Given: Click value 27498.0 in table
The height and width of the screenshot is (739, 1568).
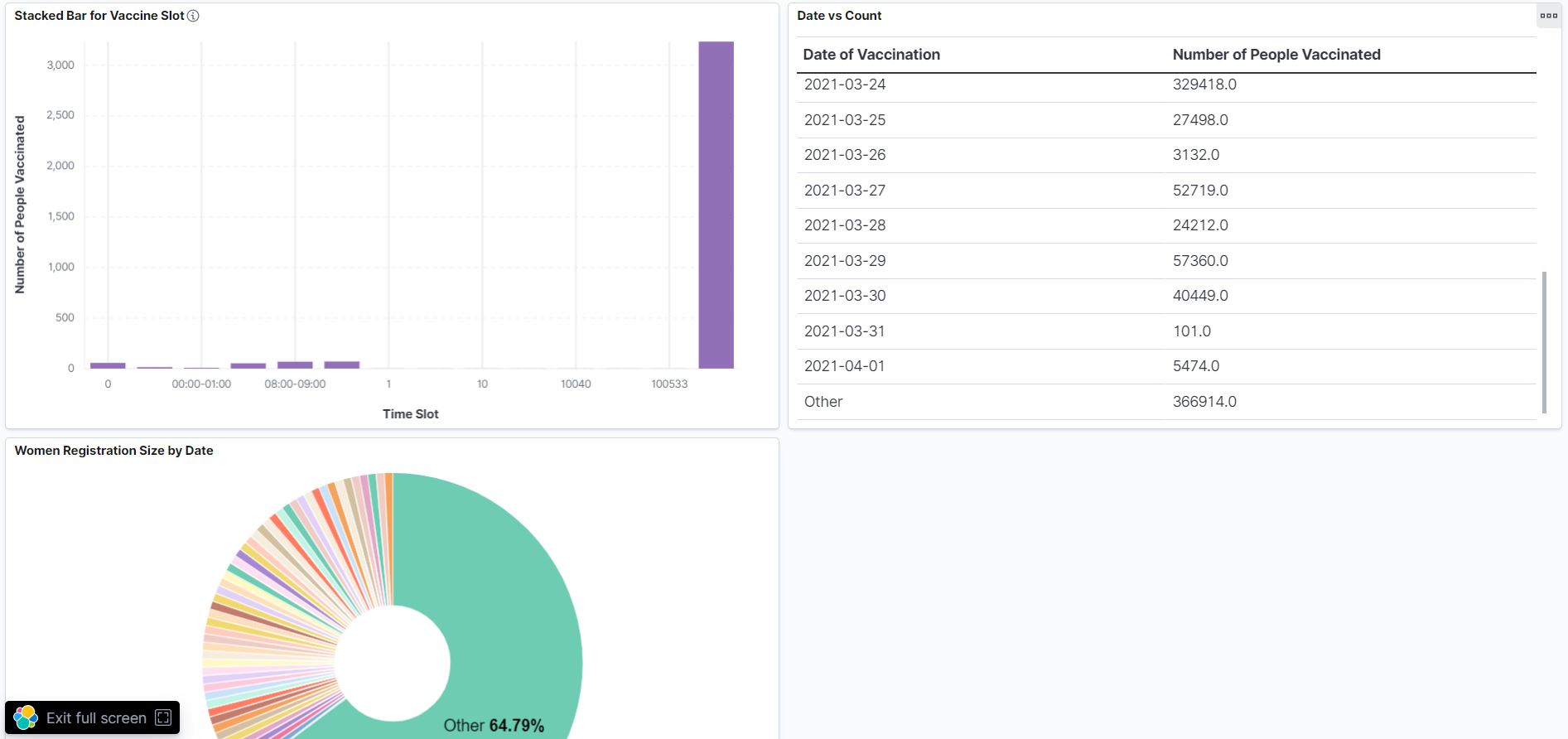Looking at the screenshot, I should pos(1200,120).
